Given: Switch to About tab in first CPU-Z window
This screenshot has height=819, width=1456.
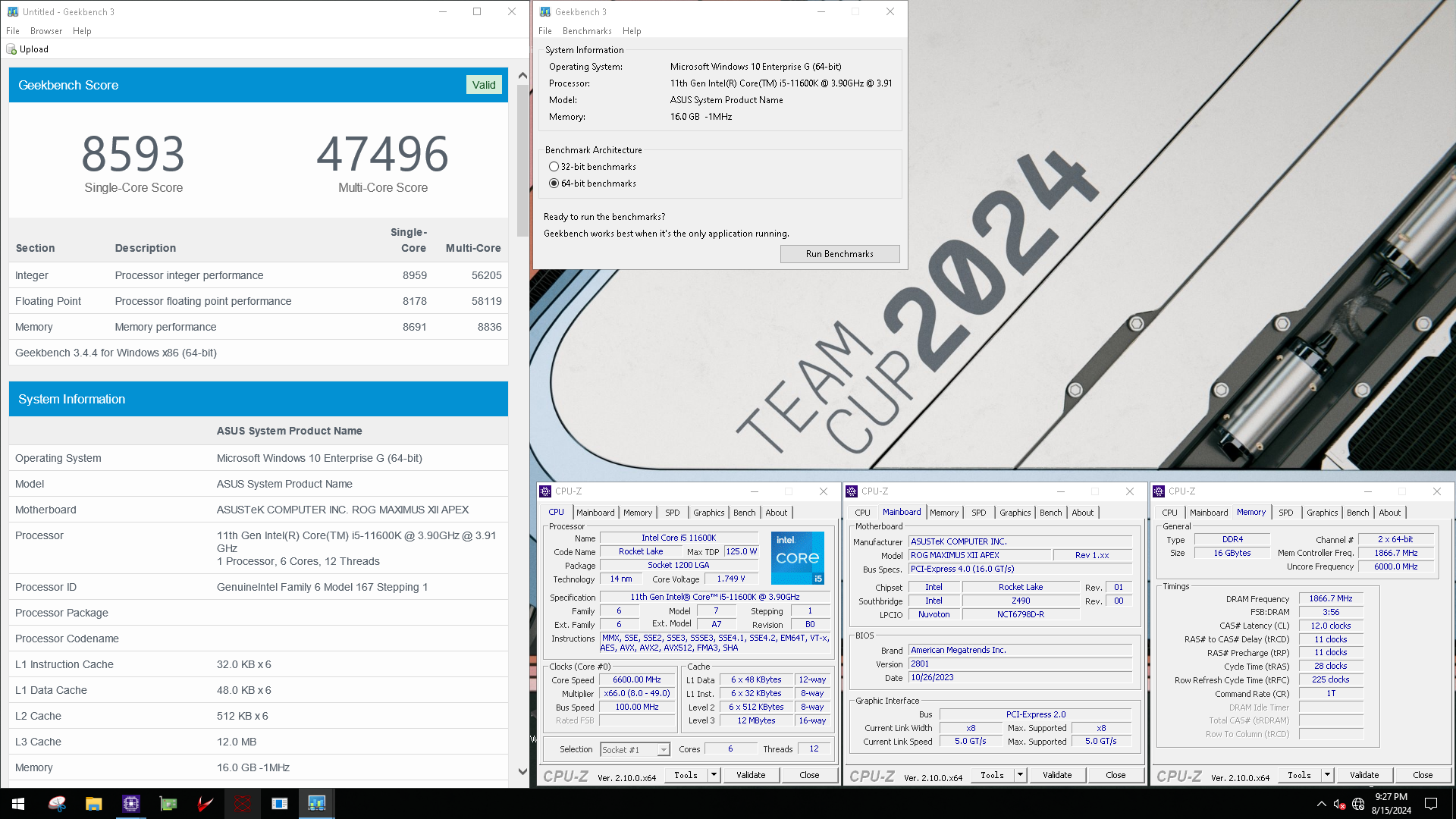Looking at the screenshot, I should (777, 513).
